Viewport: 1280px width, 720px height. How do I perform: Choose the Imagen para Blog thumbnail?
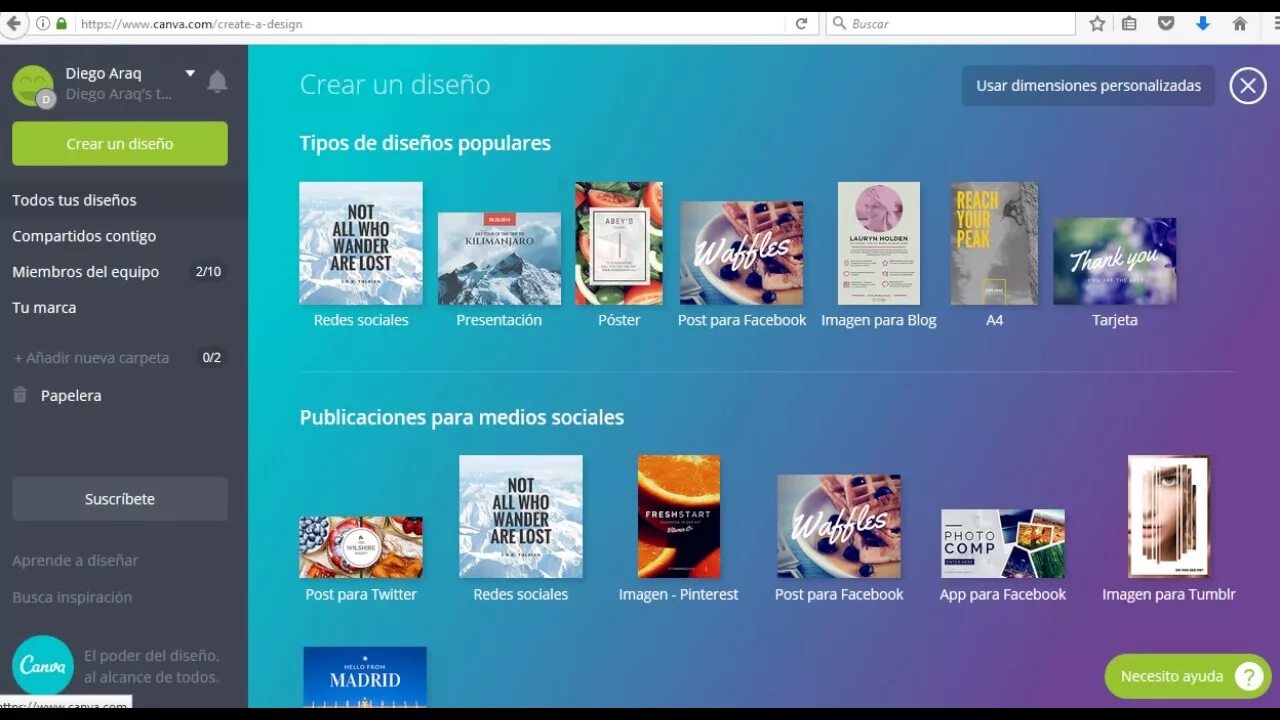879,243
